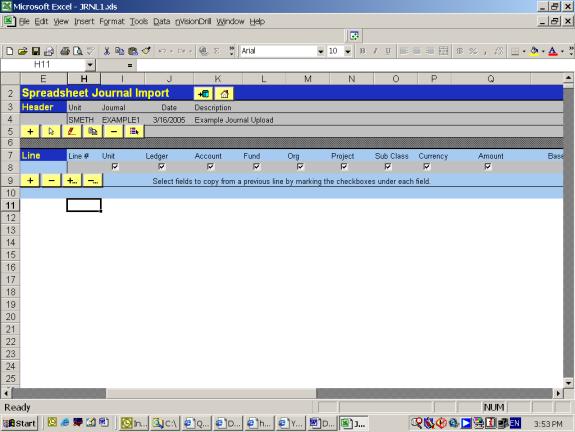Click the edit header pencil icon
Image resolution: width=575 pixels, height=432 pixels.
(72, 131)
